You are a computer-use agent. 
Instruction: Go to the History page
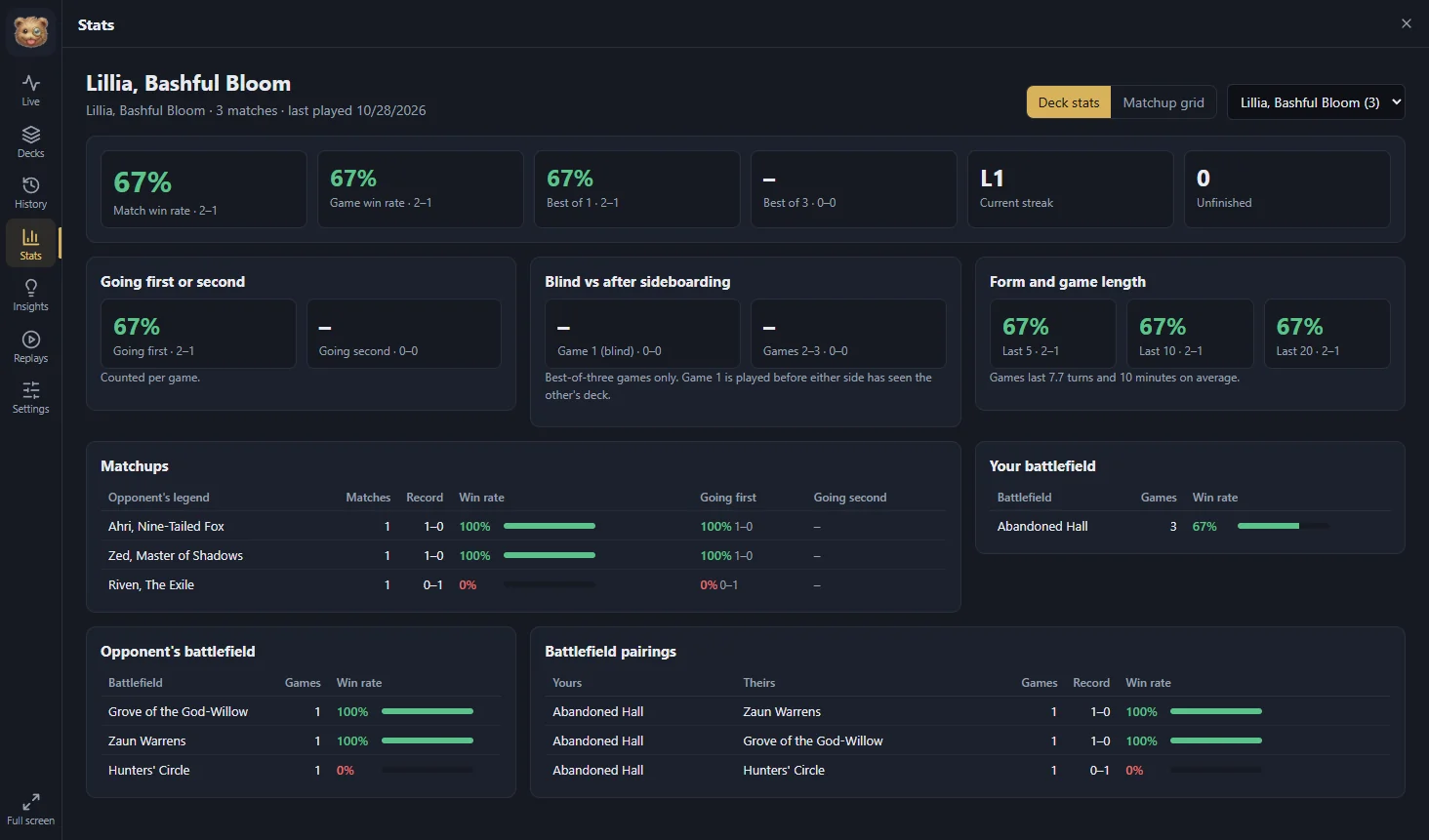pyautogui.click(x=31, y=193)
